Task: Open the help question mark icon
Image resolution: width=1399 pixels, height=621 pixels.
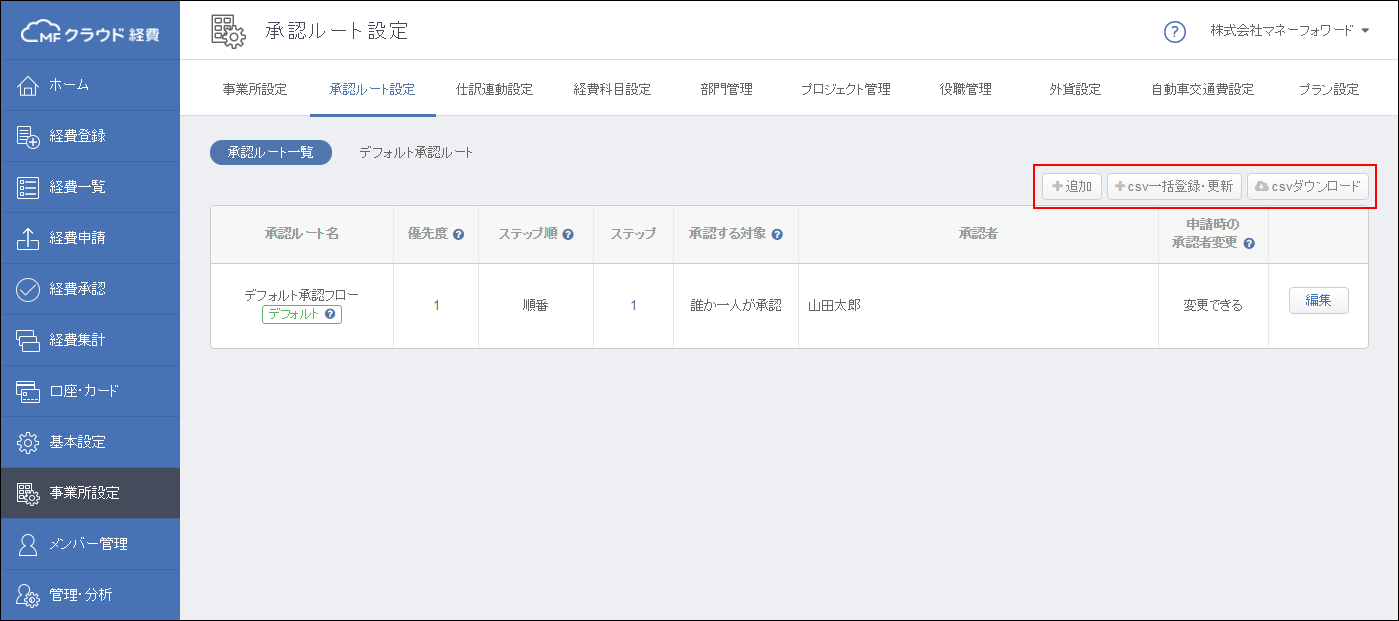Action: click(x=1175, y=31)
